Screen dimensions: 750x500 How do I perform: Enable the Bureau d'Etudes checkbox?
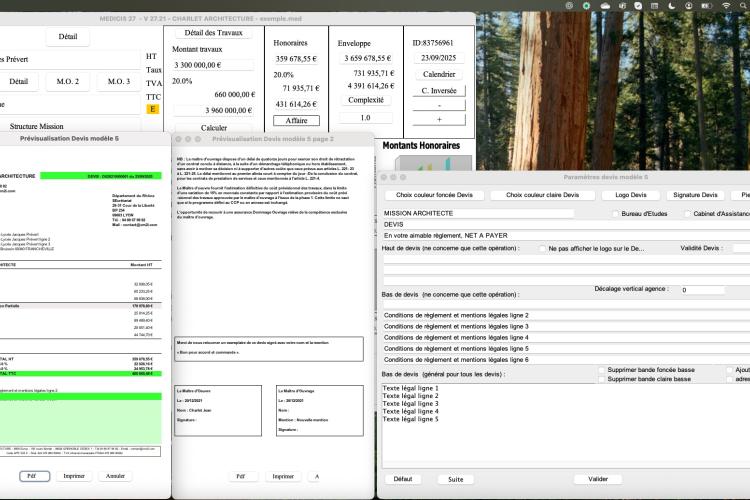point(616,214)
